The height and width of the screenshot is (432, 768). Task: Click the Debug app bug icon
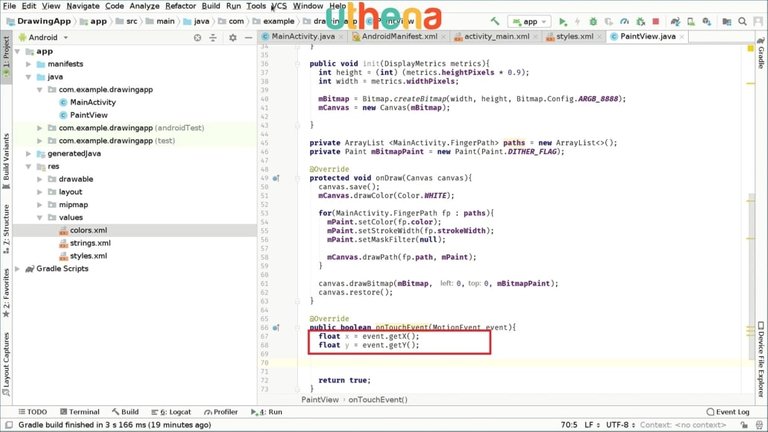click(x=595, y=21)
